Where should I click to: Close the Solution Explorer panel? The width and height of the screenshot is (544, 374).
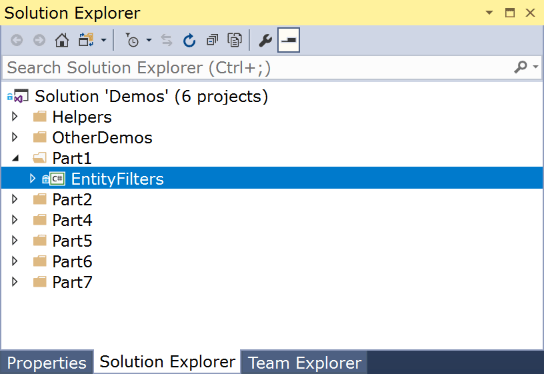click(530, 13)
